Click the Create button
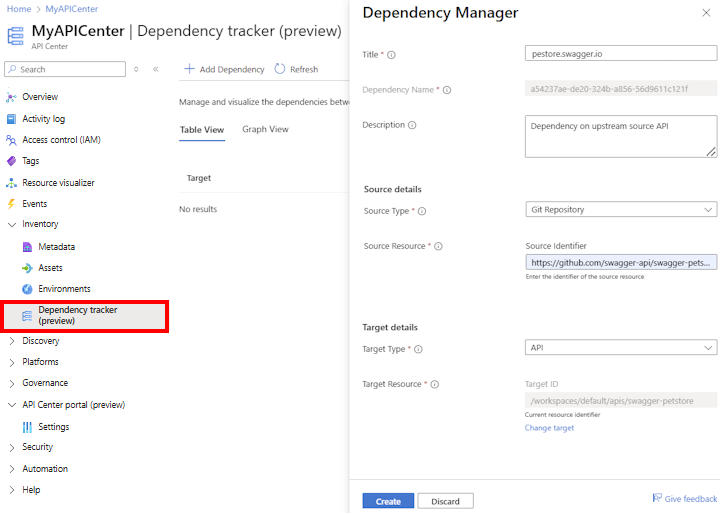 click(x=388, y=501)
